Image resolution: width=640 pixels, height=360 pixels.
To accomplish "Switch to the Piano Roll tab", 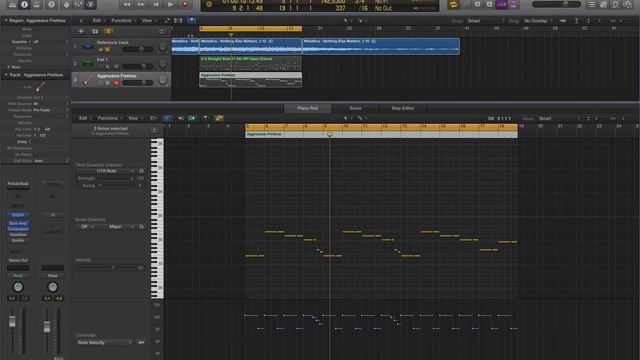I will point(307,108).
